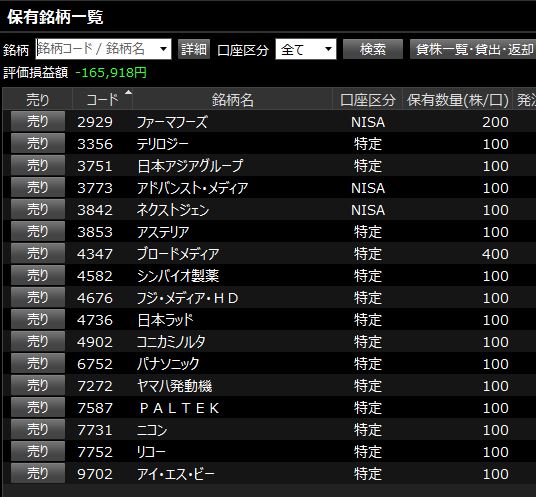536x497 pixels.
Task: Click 売り button for テリロジー row
Action: pyautogui.click(x=38, y=143)
